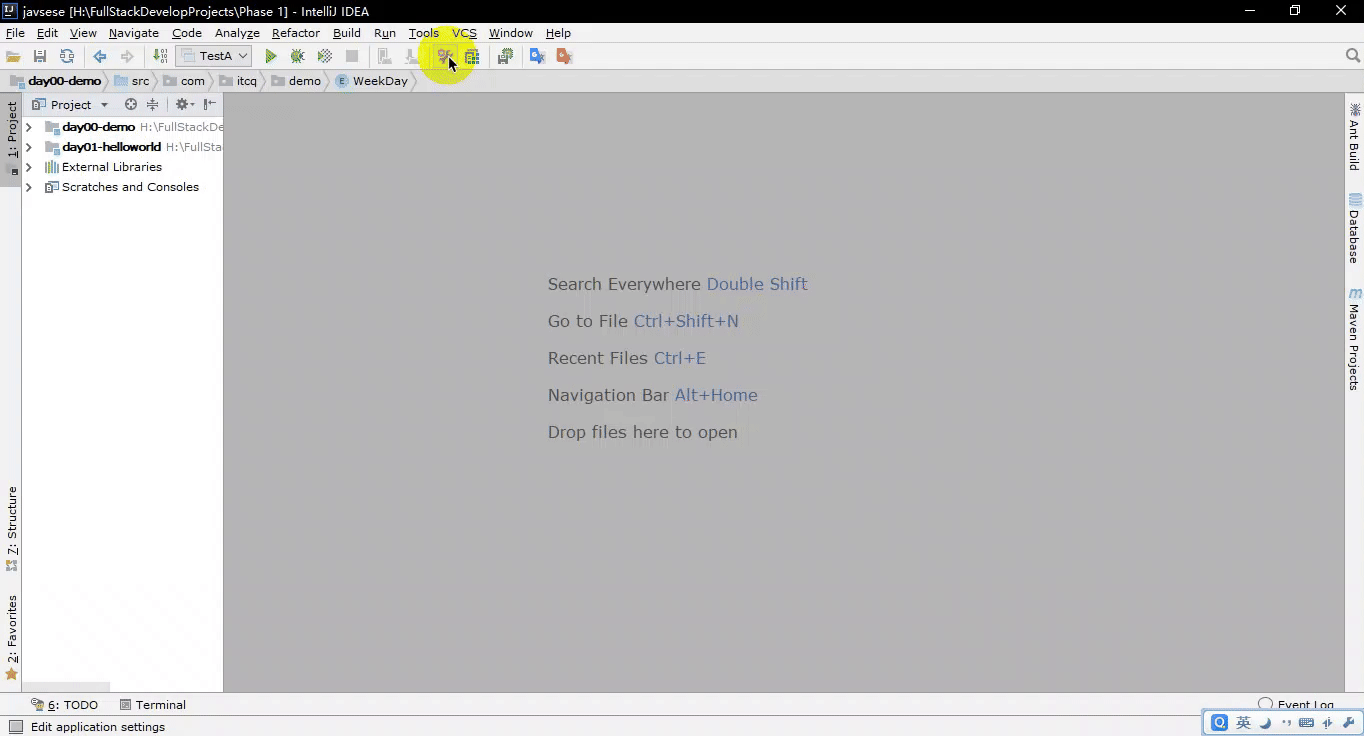Image resolution: width=1364 pixels, height=736 pixels.
Task: Run TestA with the green play icon
Action: (x=270, y=57)
